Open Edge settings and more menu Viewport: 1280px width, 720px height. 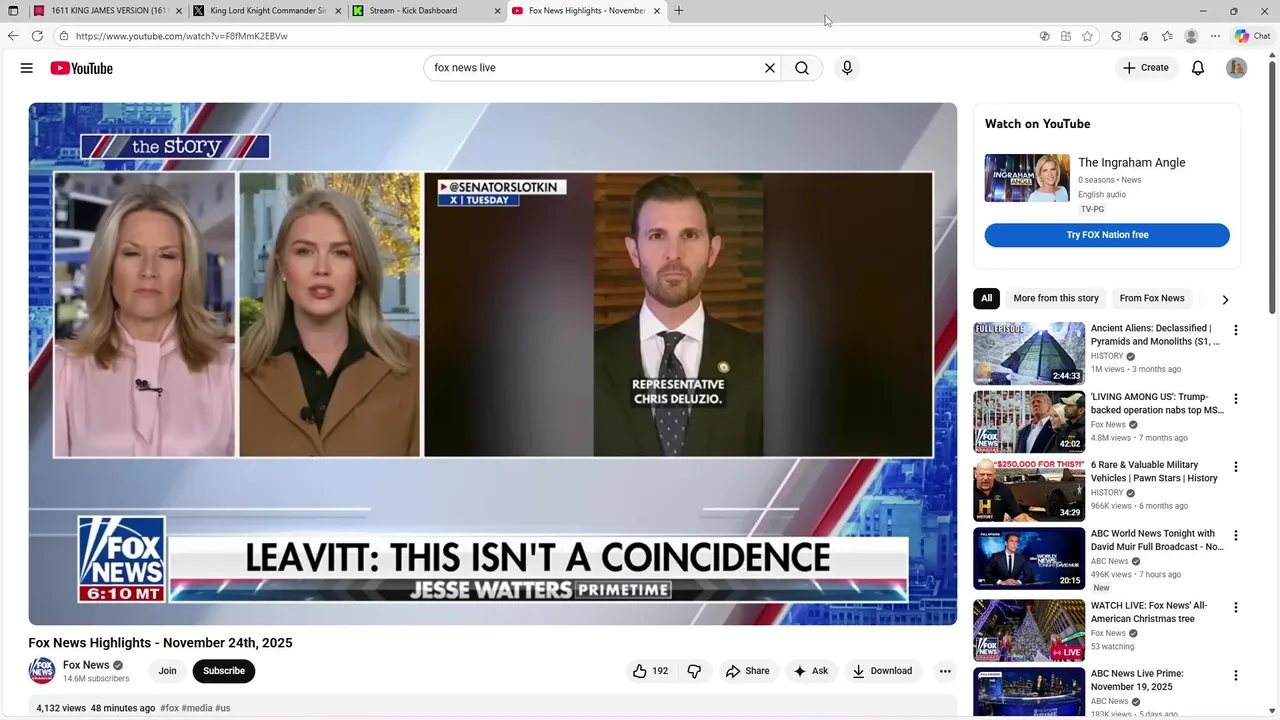coord(1215,36)
